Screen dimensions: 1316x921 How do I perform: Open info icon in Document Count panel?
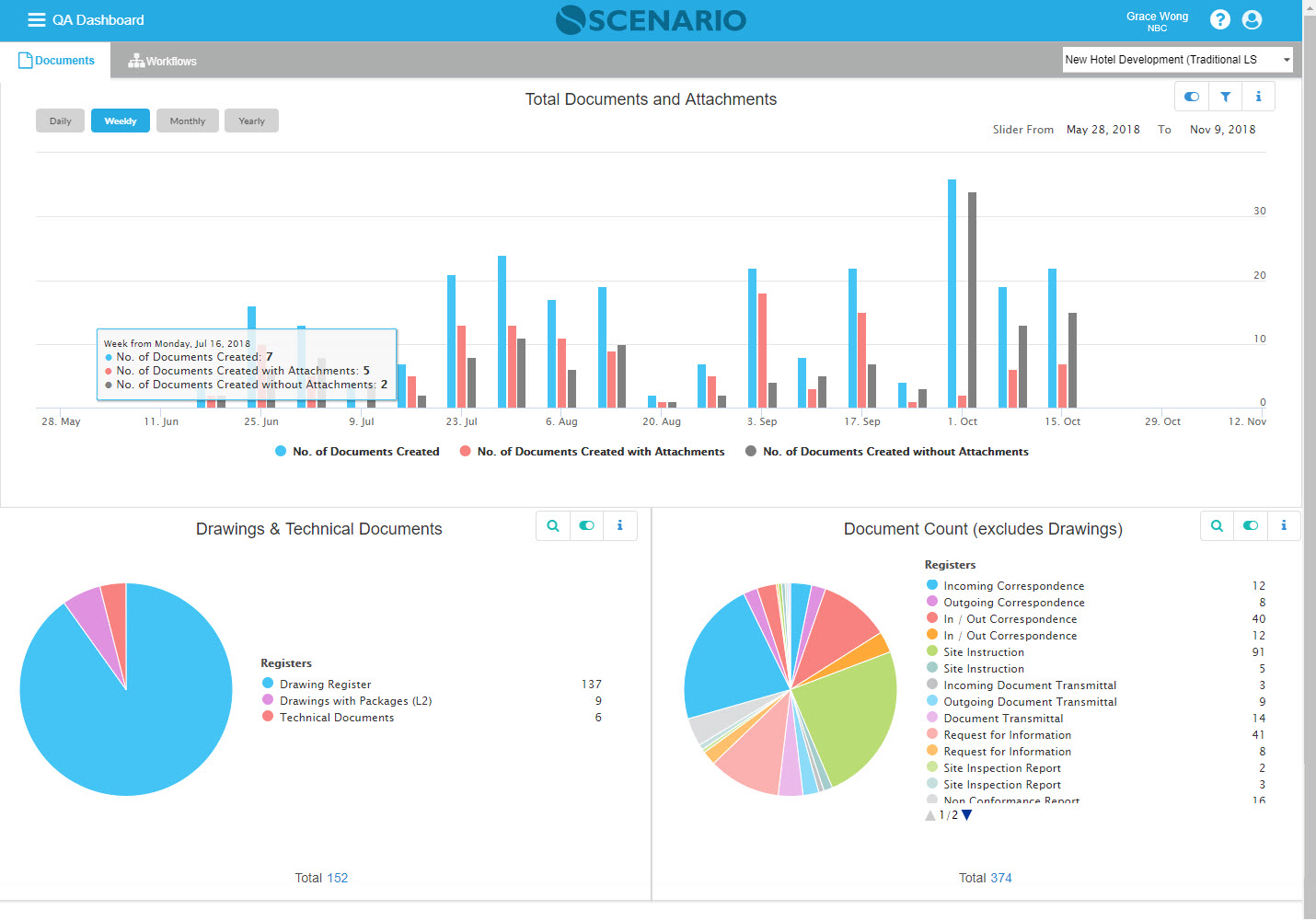[1284, 525]
